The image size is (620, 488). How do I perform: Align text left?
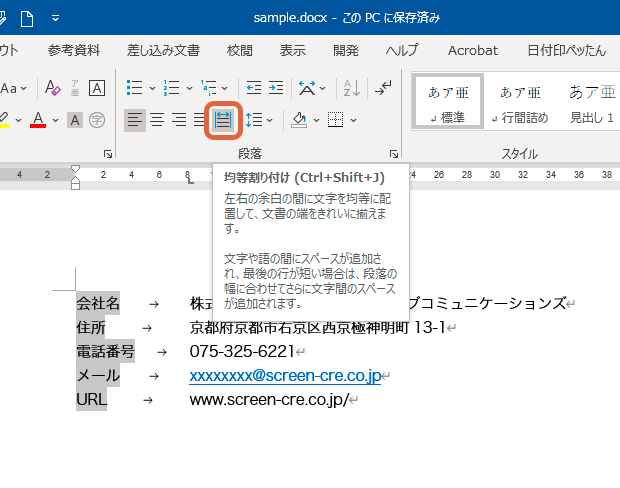click(x=135, y=120)
